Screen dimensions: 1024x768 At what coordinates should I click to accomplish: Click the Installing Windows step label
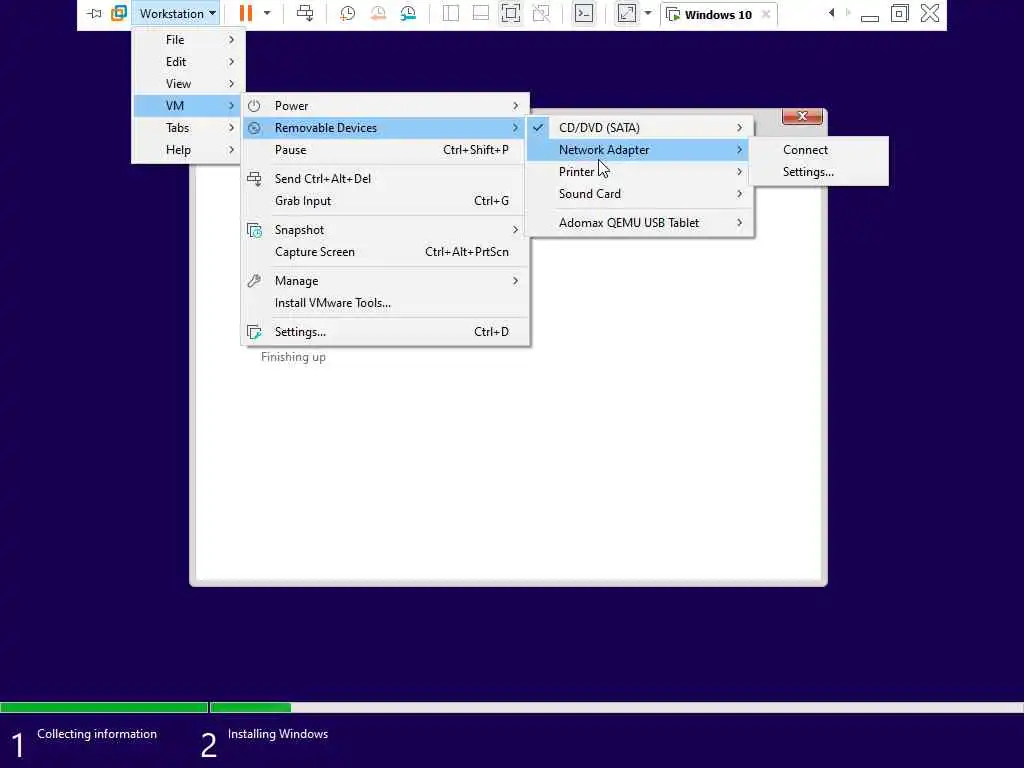tap(278, 734)
